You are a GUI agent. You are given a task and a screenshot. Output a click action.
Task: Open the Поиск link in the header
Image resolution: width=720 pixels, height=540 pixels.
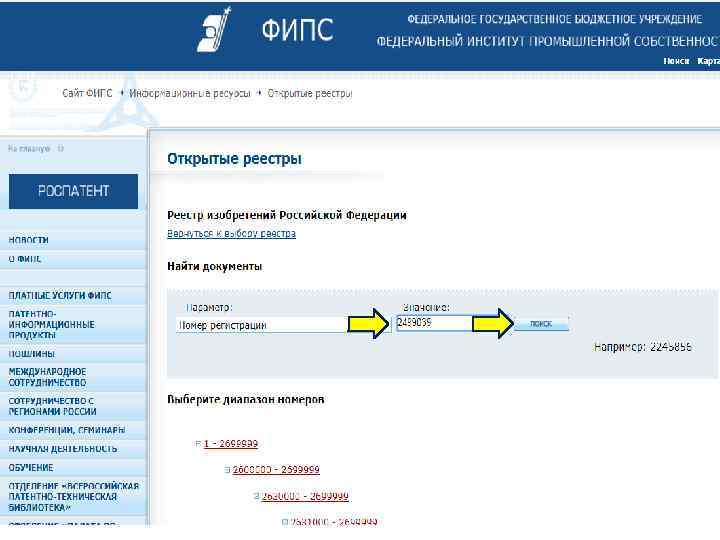point(676,61)
